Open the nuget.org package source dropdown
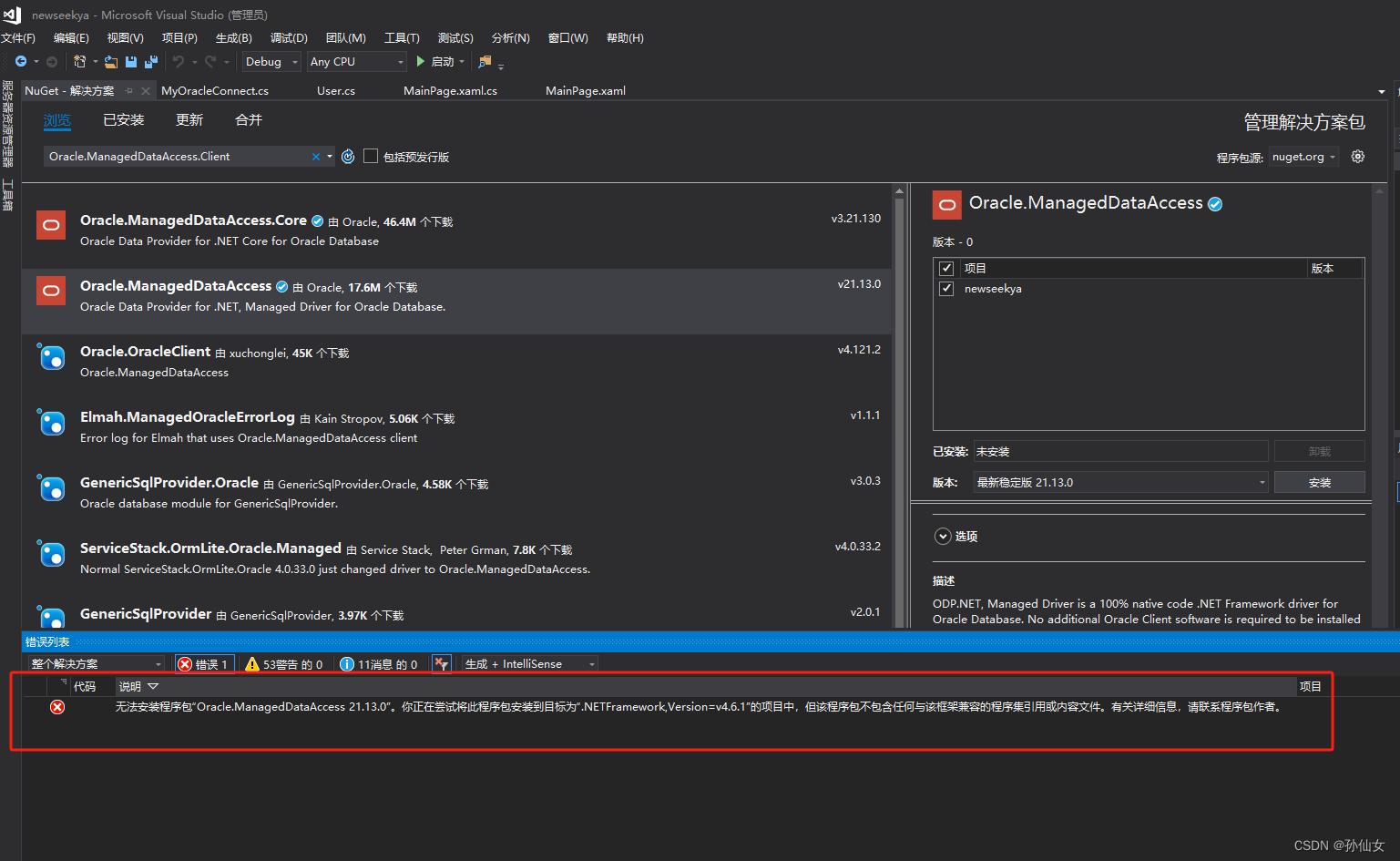 [x=1303, y=157]
